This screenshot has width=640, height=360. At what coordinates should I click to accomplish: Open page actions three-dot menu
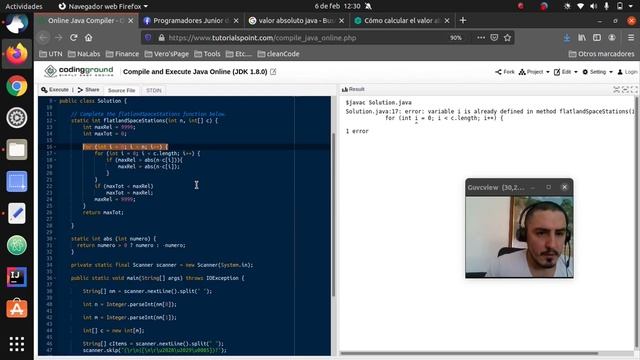(481, 38)
